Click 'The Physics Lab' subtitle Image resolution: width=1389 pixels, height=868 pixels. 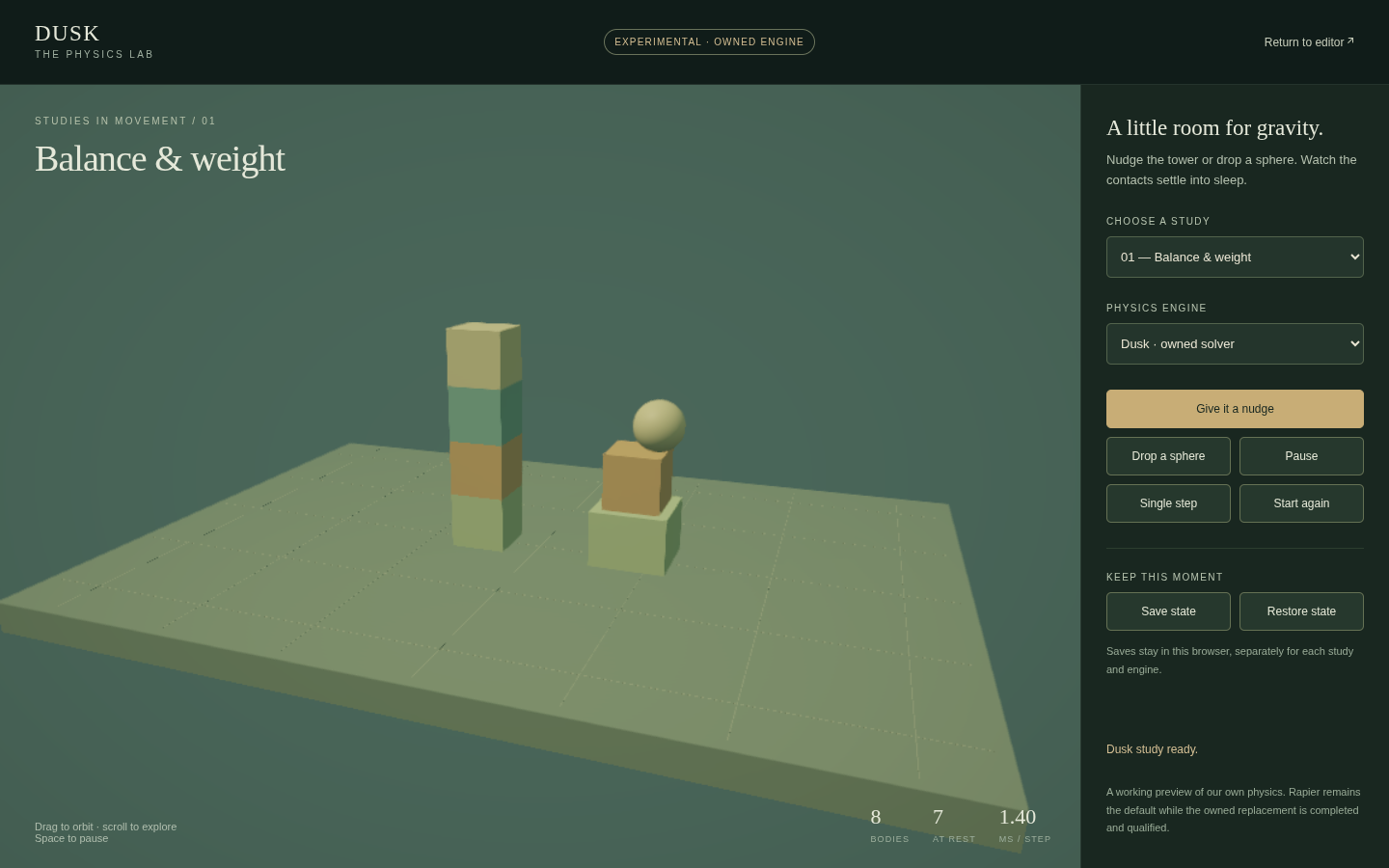pyautogui.click(x=95, y=54)
